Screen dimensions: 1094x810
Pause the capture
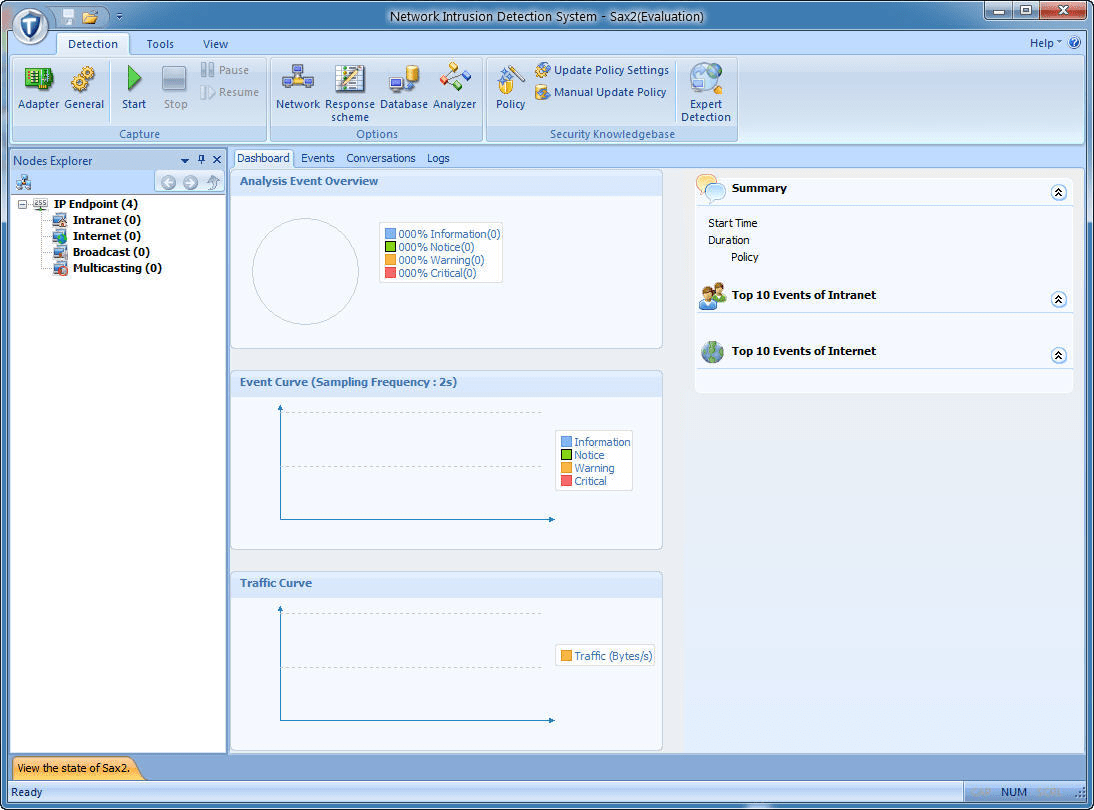[x=225, y=70]
